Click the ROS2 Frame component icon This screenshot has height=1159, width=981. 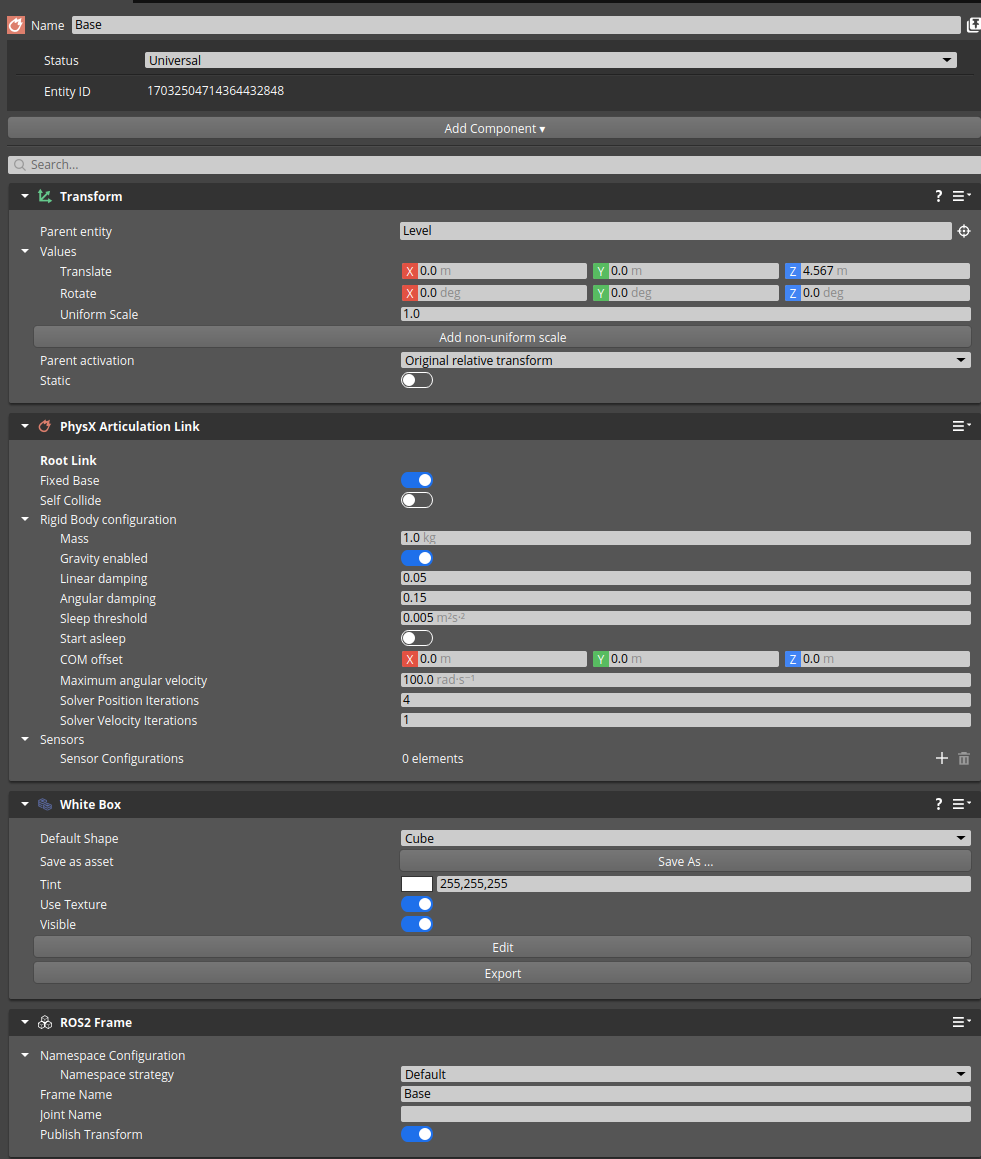pos(44,1022)
